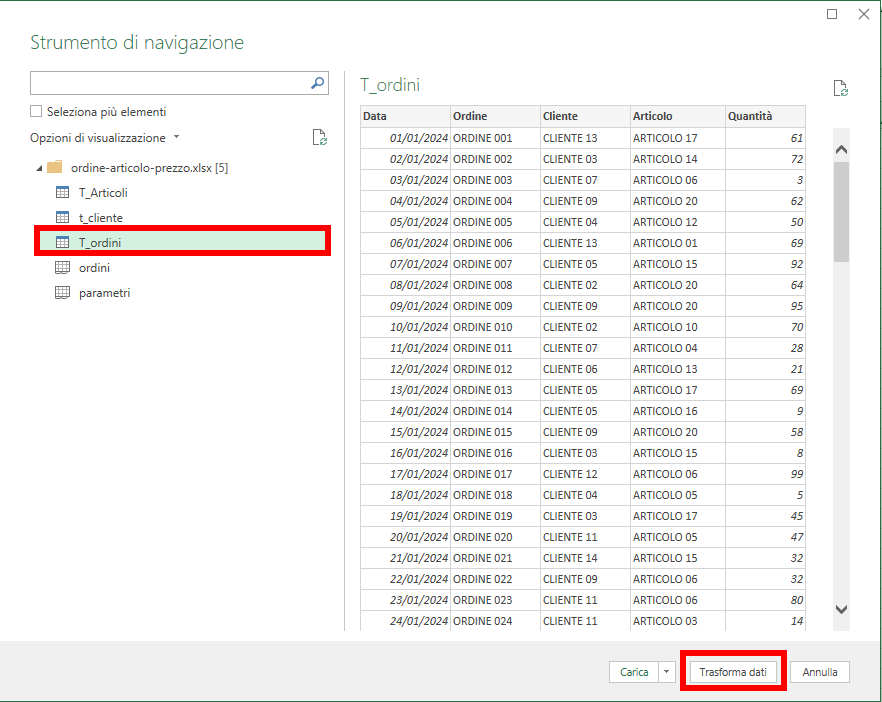
Task: Click date cell 14/01/2024
Action: tap(406, 411)
